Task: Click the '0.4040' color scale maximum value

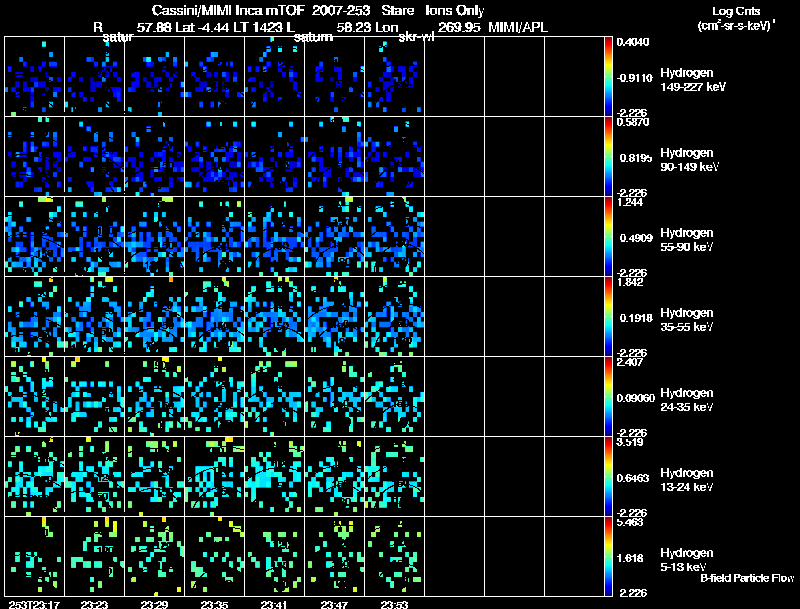Action: 633,42
